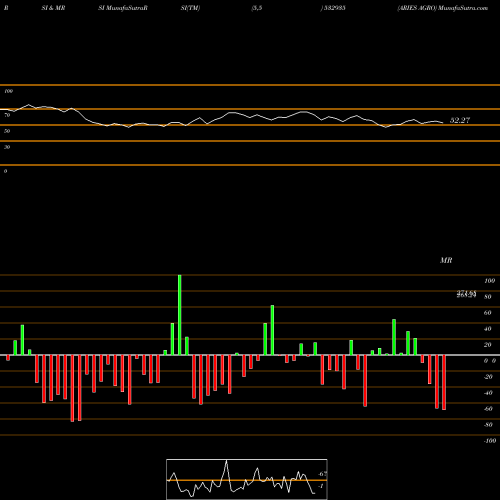This screenshot has height=500, width=500.
Task: Click the last red bar in histogram
Action: [x=444, y=382]
